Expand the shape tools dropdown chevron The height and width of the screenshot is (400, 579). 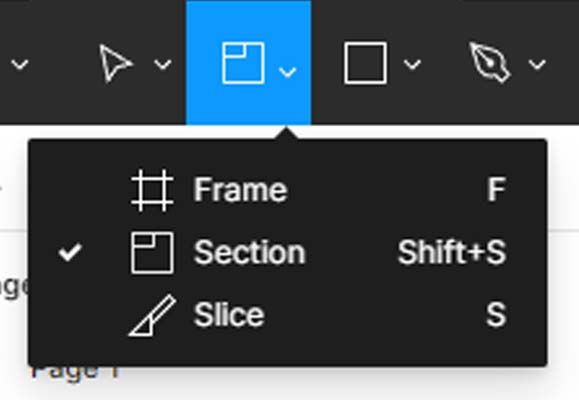point(412,64)
